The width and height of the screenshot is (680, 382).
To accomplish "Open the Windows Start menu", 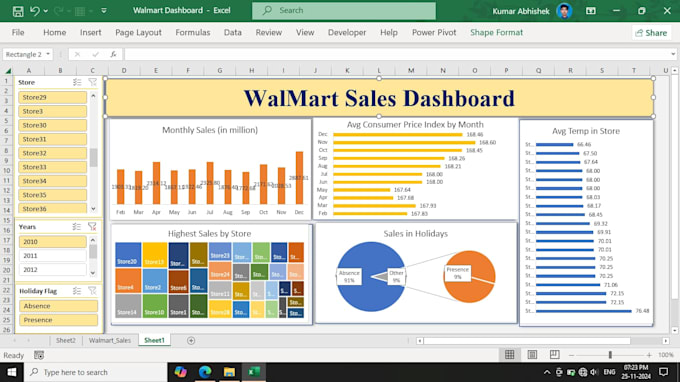I will (x=12, y=372).
